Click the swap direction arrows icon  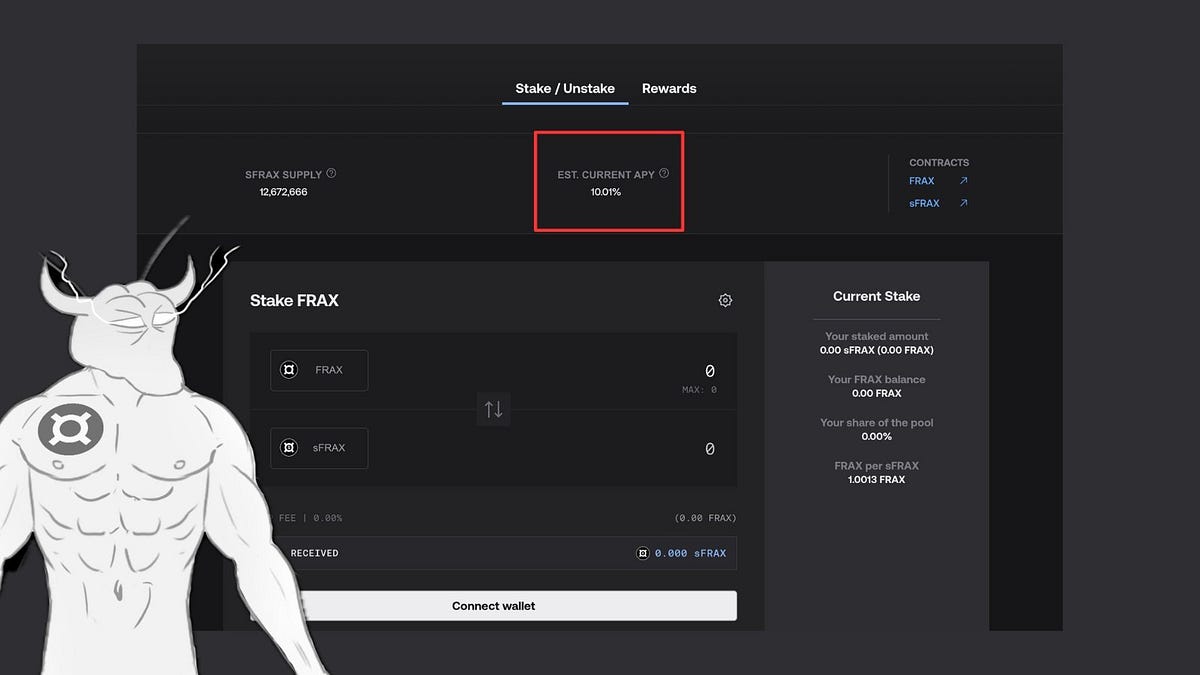point(493,409)
